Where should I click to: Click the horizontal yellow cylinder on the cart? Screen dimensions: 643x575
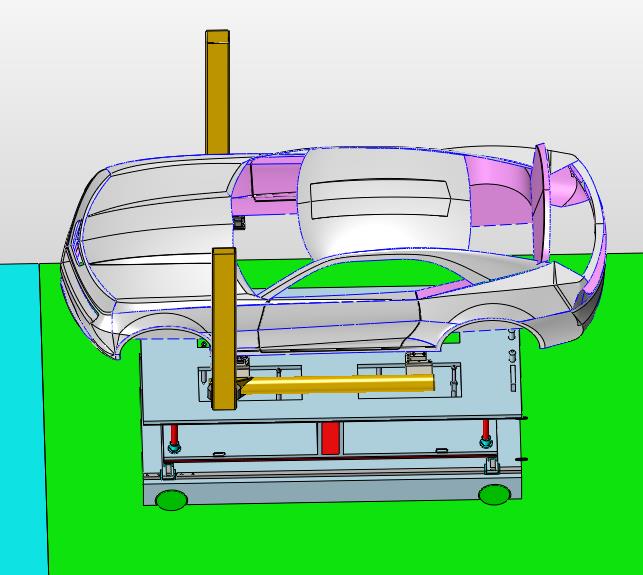tap(338, 385)
